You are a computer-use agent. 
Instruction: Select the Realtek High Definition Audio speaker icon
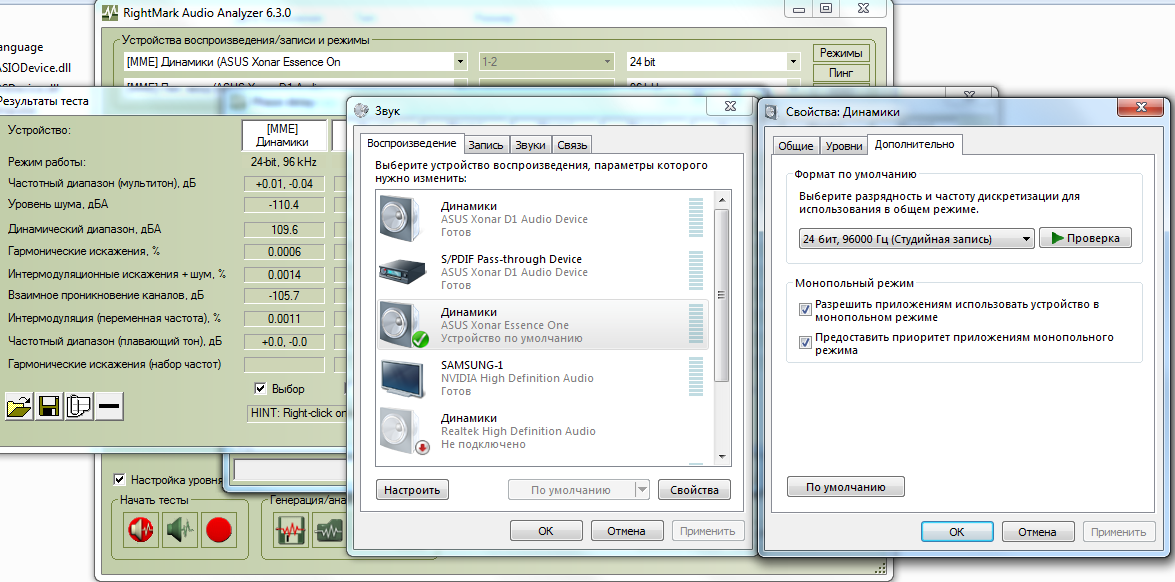pos(404,431)
